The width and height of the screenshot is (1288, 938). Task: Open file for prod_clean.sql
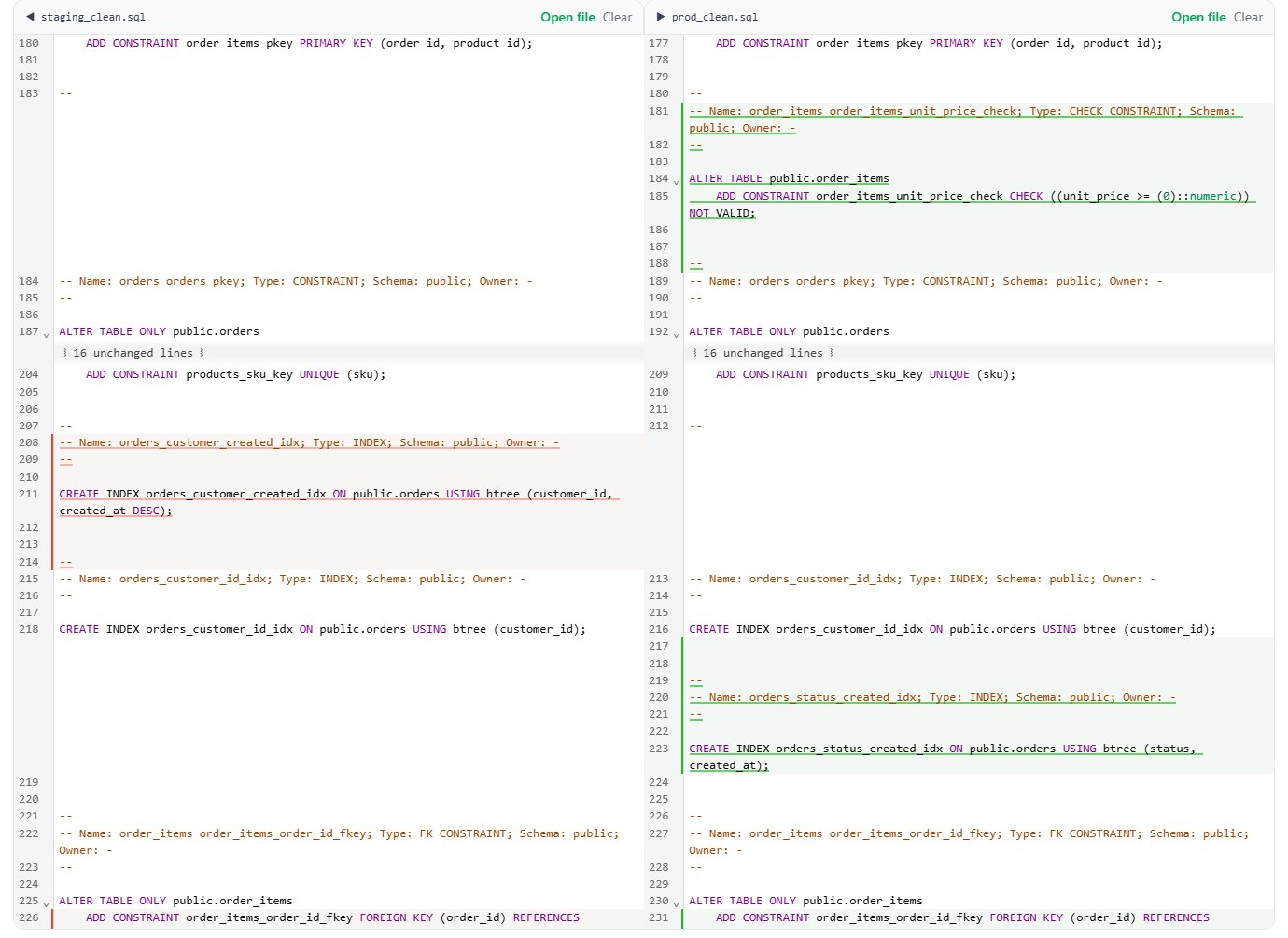click(1198, 17)
